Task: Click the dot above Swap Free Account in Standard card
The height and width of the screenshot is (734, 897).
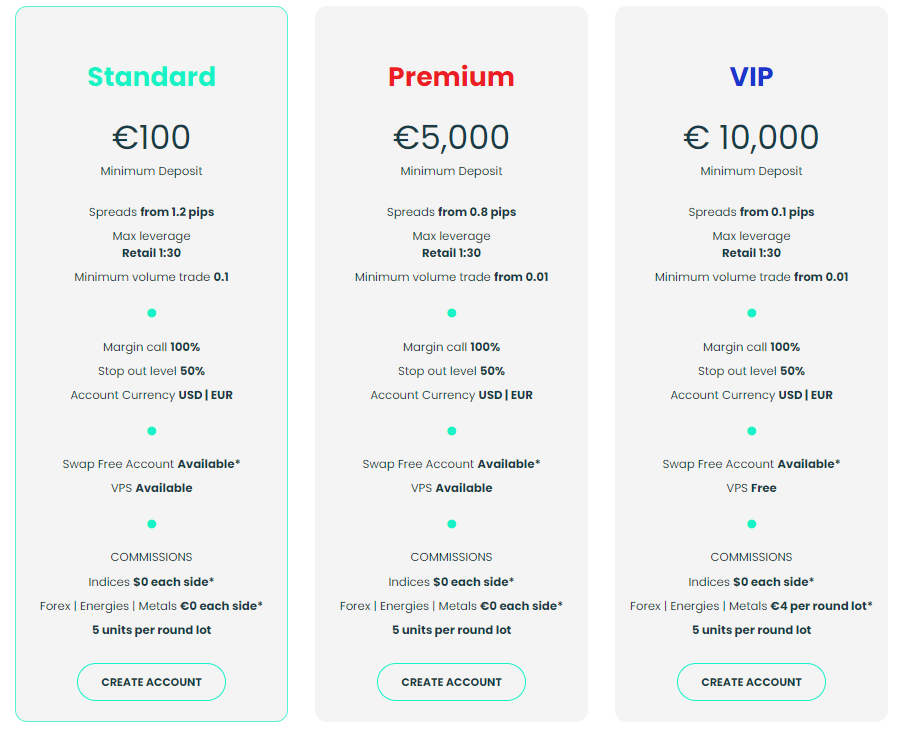Action: (151, 431)
